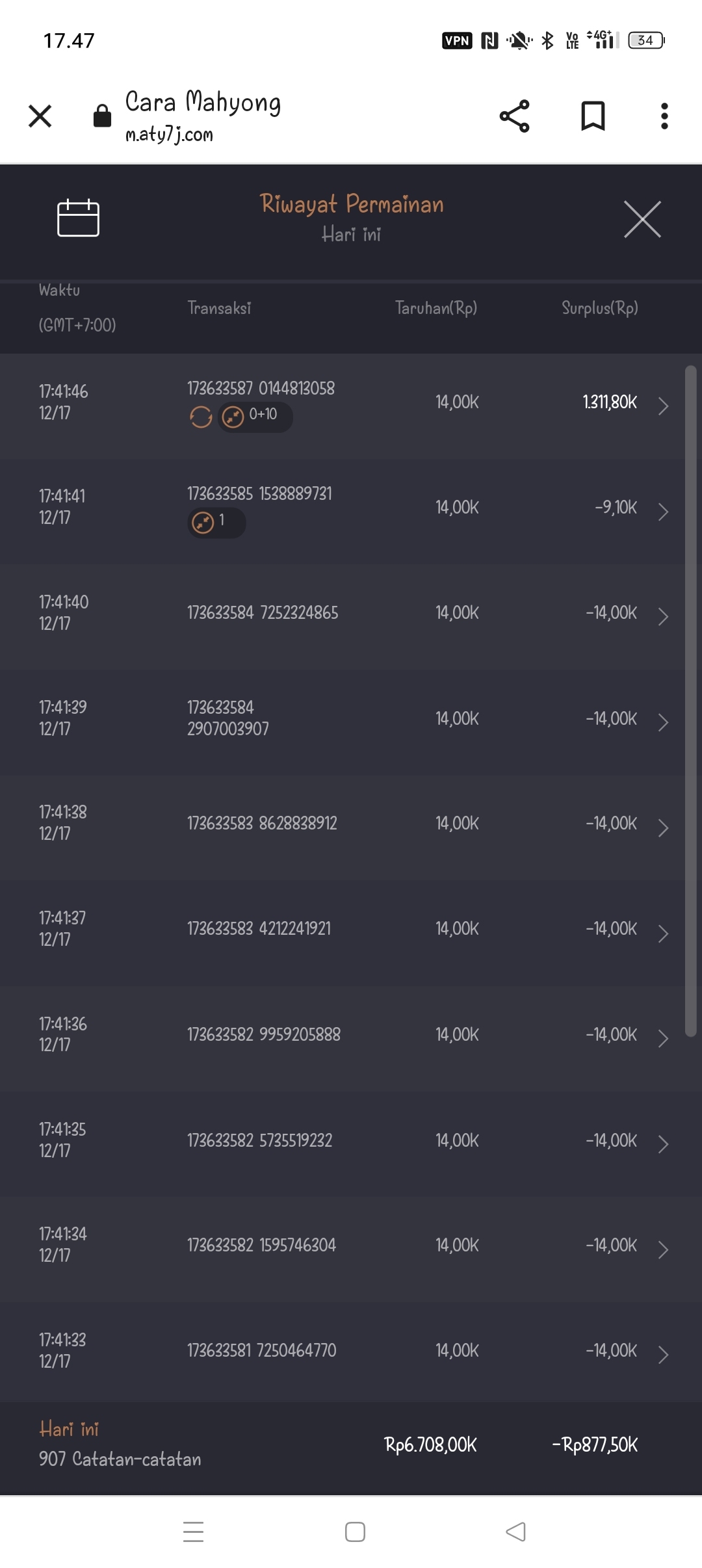
Task: Tap the Android home navigation button
Action: tap(355, 1532)
